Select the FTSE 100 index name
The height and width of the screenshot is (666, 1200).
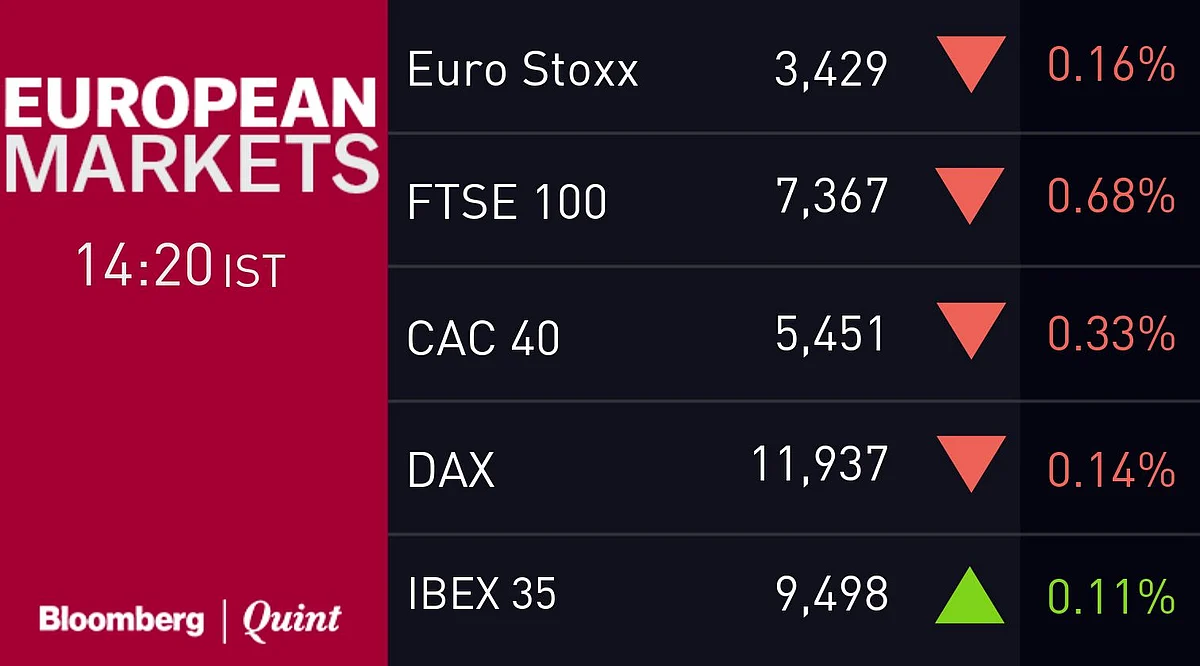[507, 202]
